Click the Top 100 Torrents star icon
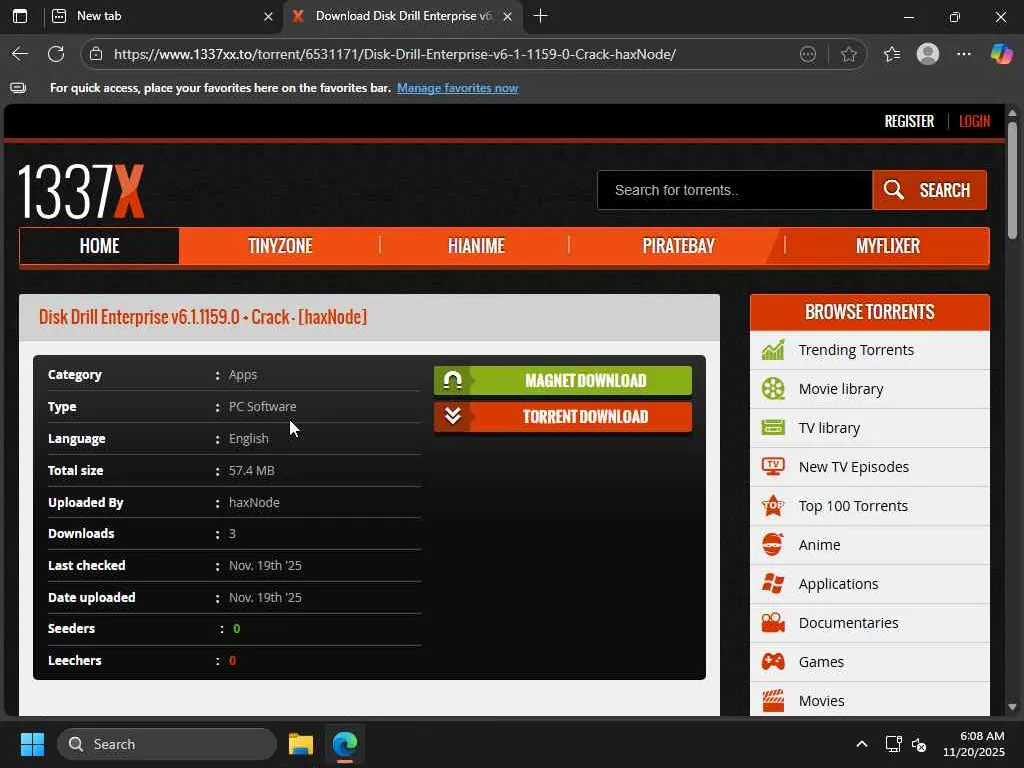Image resolution: width=1024 pixels, height=768 pixels. point(773,505)
